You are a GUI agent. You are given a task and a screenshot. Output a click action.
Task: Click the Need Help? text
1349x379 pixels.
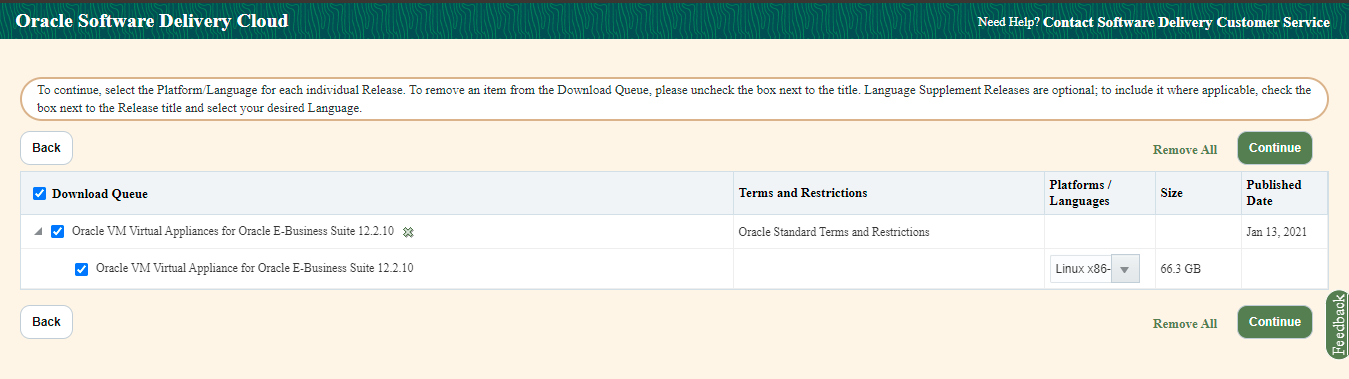click(1008, 22)
